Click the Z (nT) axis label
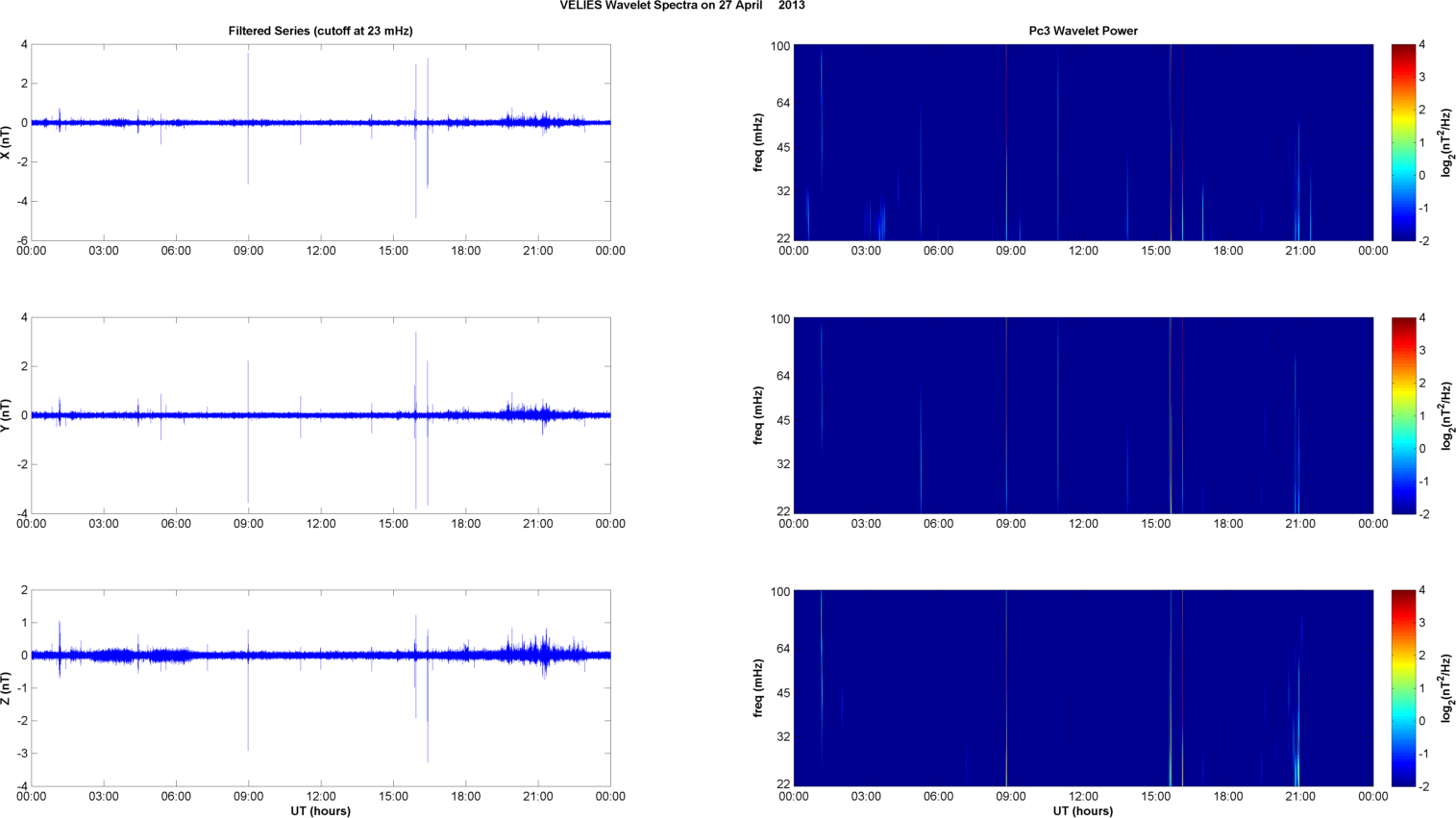 tap(7, 688)
